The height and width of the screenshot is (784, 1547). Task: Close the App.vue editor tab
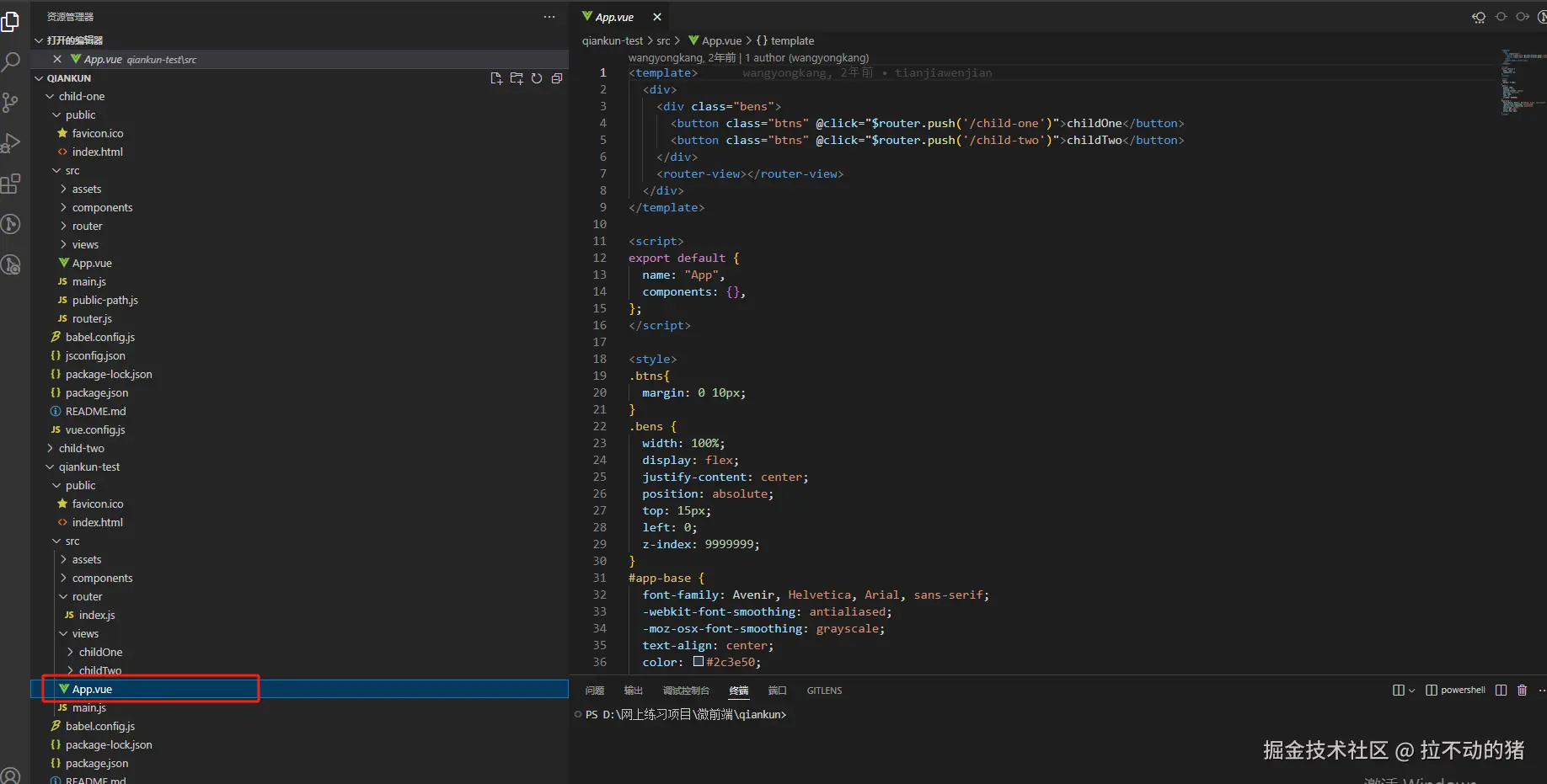[x=657, y=17]
